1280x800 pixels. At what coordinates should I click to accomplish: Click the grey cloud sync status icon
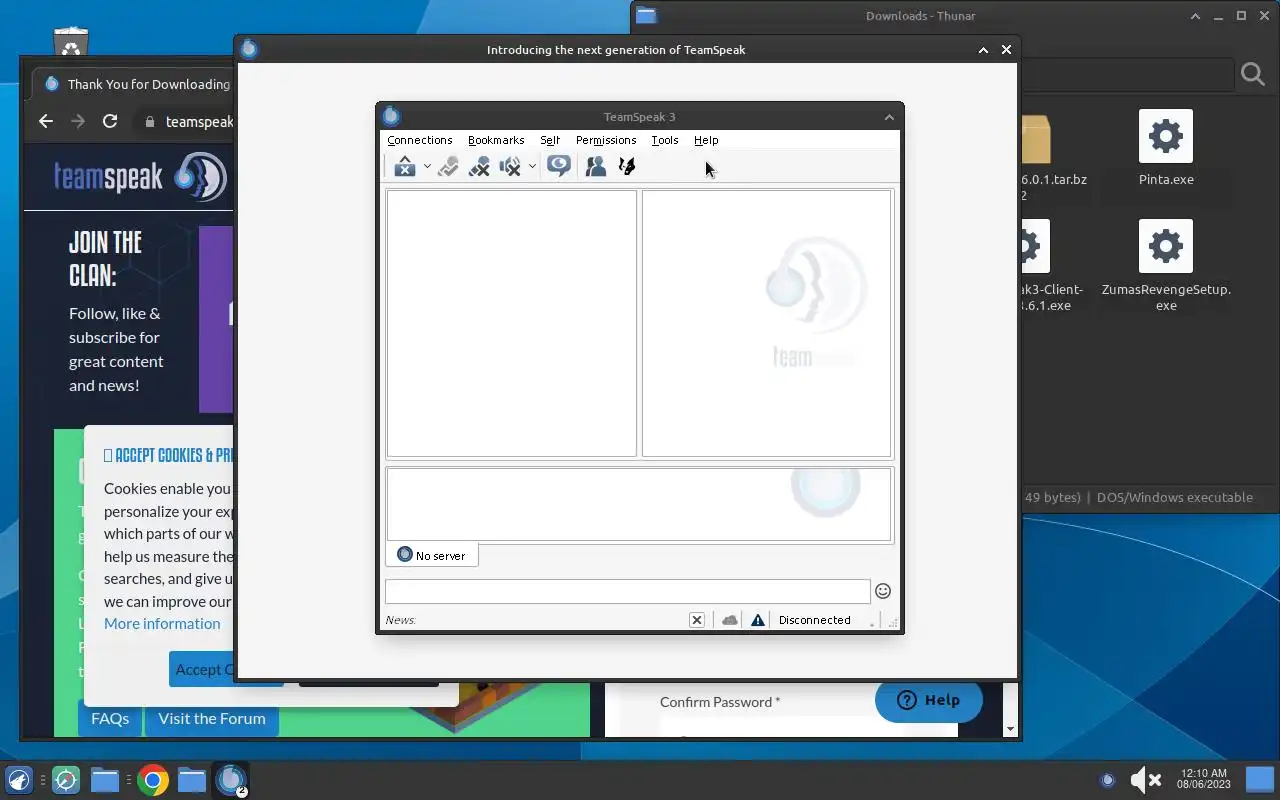coord(730,620)
